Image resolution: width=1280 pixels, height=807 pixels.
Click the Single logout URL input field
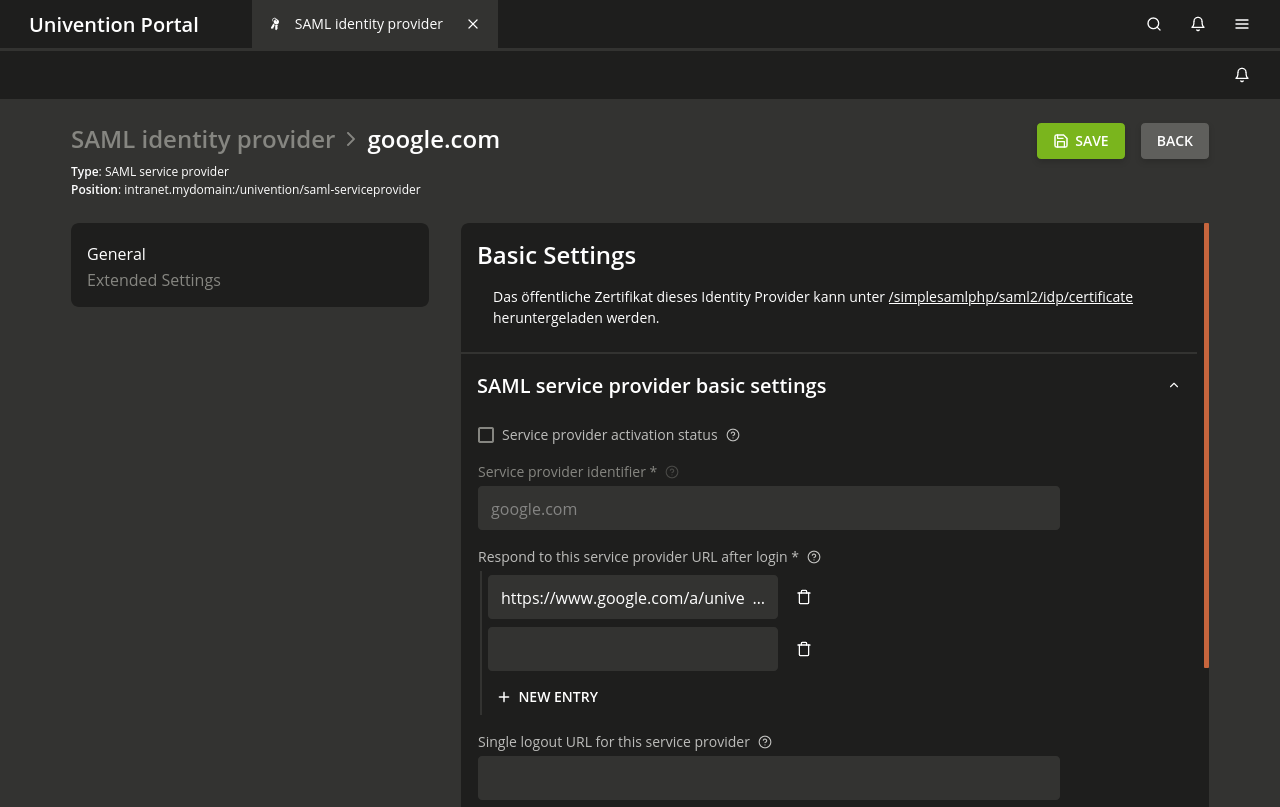click(x=768, y=778)
